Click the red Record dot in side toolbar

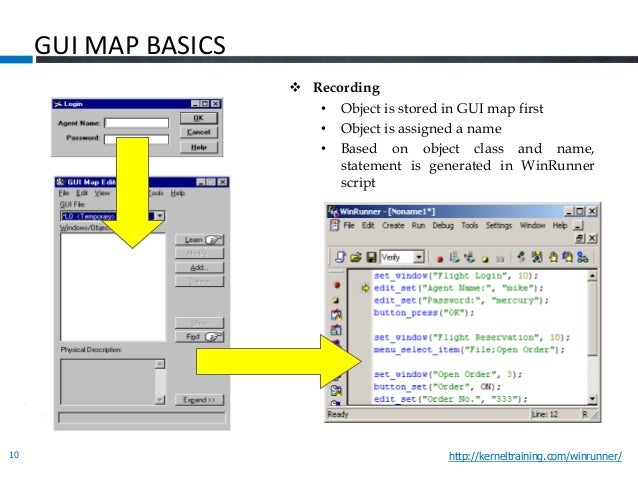pyautogui.click(x=336, y=285)
